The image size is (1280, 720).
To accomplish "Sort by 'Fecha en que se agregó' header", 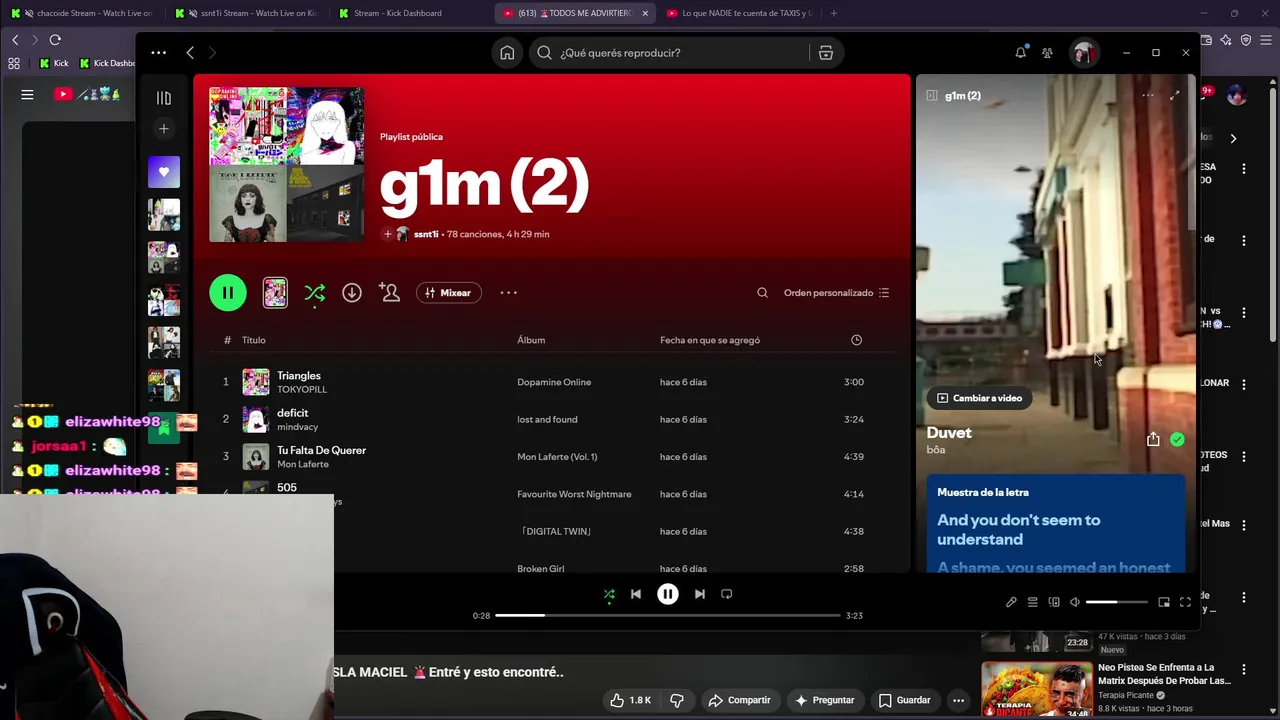I will tap(710, 340).
